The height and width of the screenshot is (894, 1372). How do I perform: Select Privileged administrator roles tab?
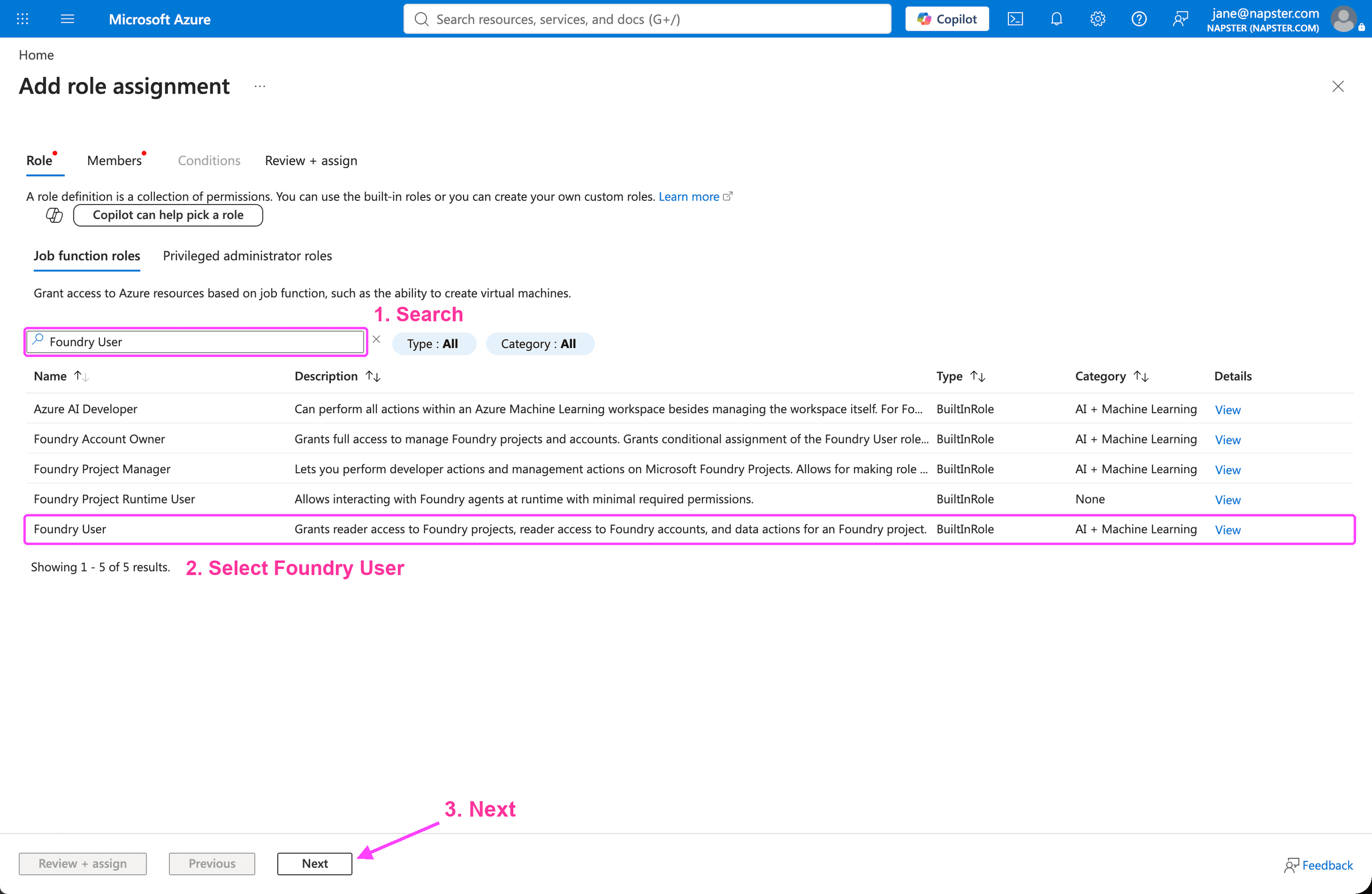tap(247, 256)
